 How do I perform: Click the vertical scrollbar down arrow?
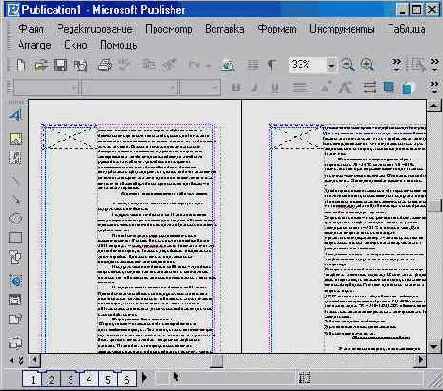(x=434, y=347)
